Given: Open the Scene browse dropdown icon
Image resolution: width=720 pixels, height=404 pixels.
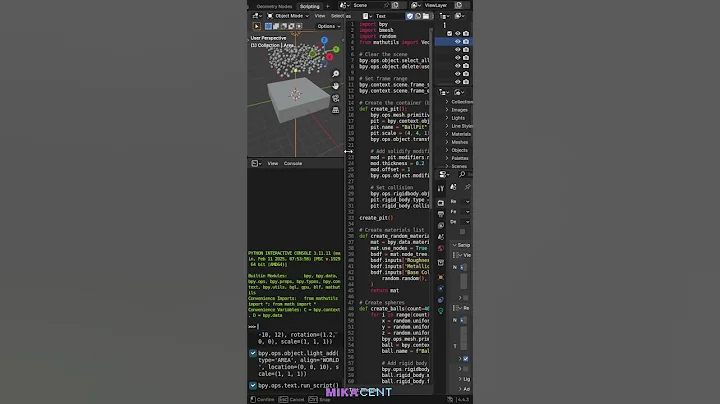Looking at the screenshot, I should point(344,5).
